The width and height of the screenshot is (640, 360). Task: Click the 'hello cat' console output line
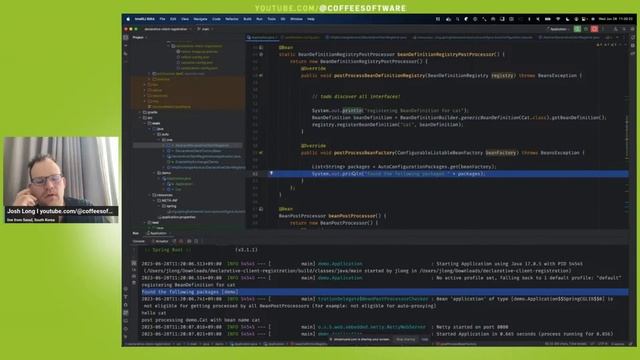pos(153,313)
